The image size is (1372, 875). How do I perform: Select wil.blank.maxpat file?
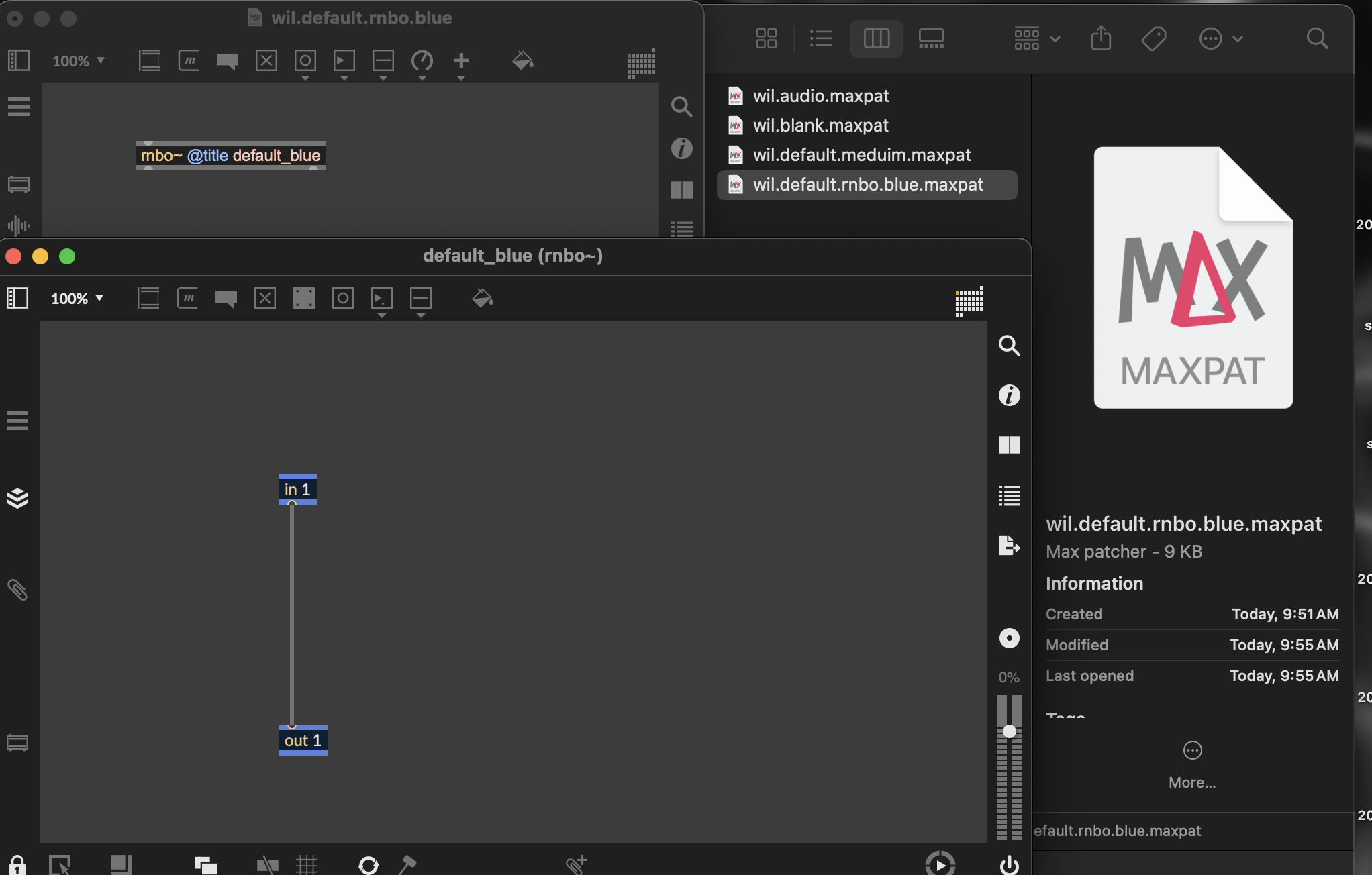[x=867, y=125]
